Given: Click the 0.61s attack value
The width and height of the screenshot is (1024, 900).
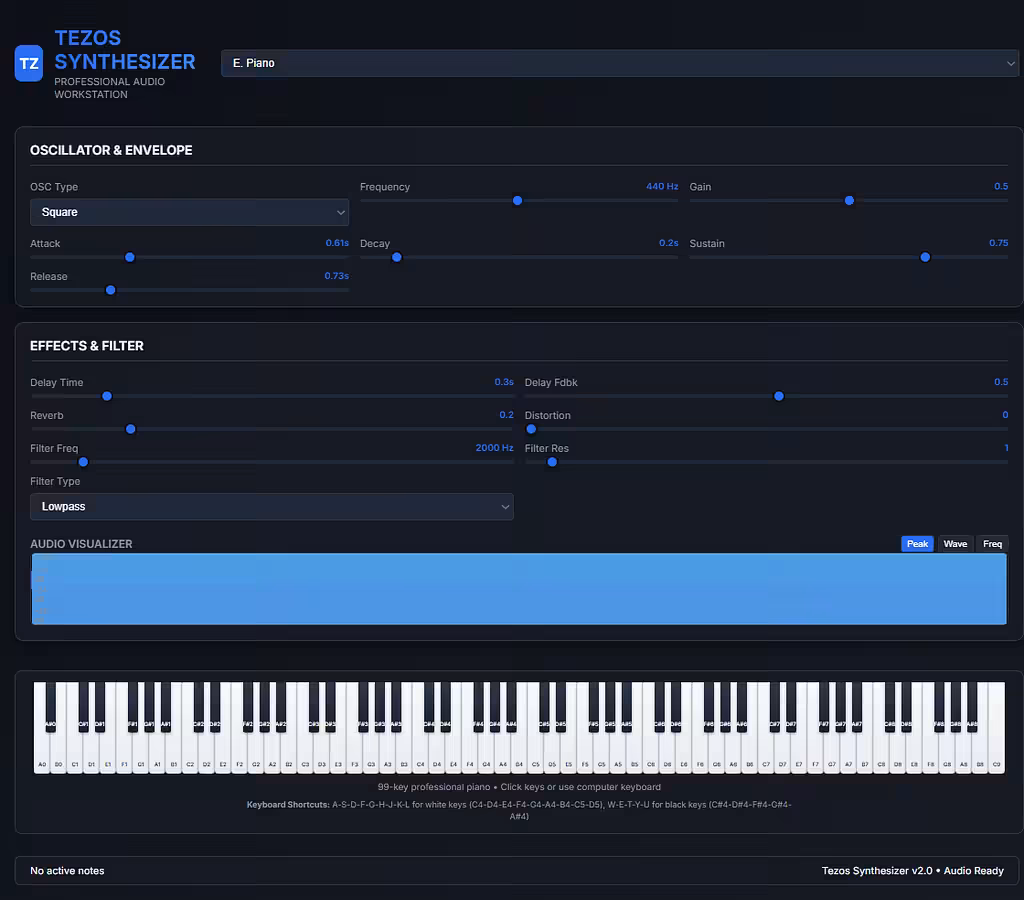Looking at the screenshot, I should click(337, 243).
